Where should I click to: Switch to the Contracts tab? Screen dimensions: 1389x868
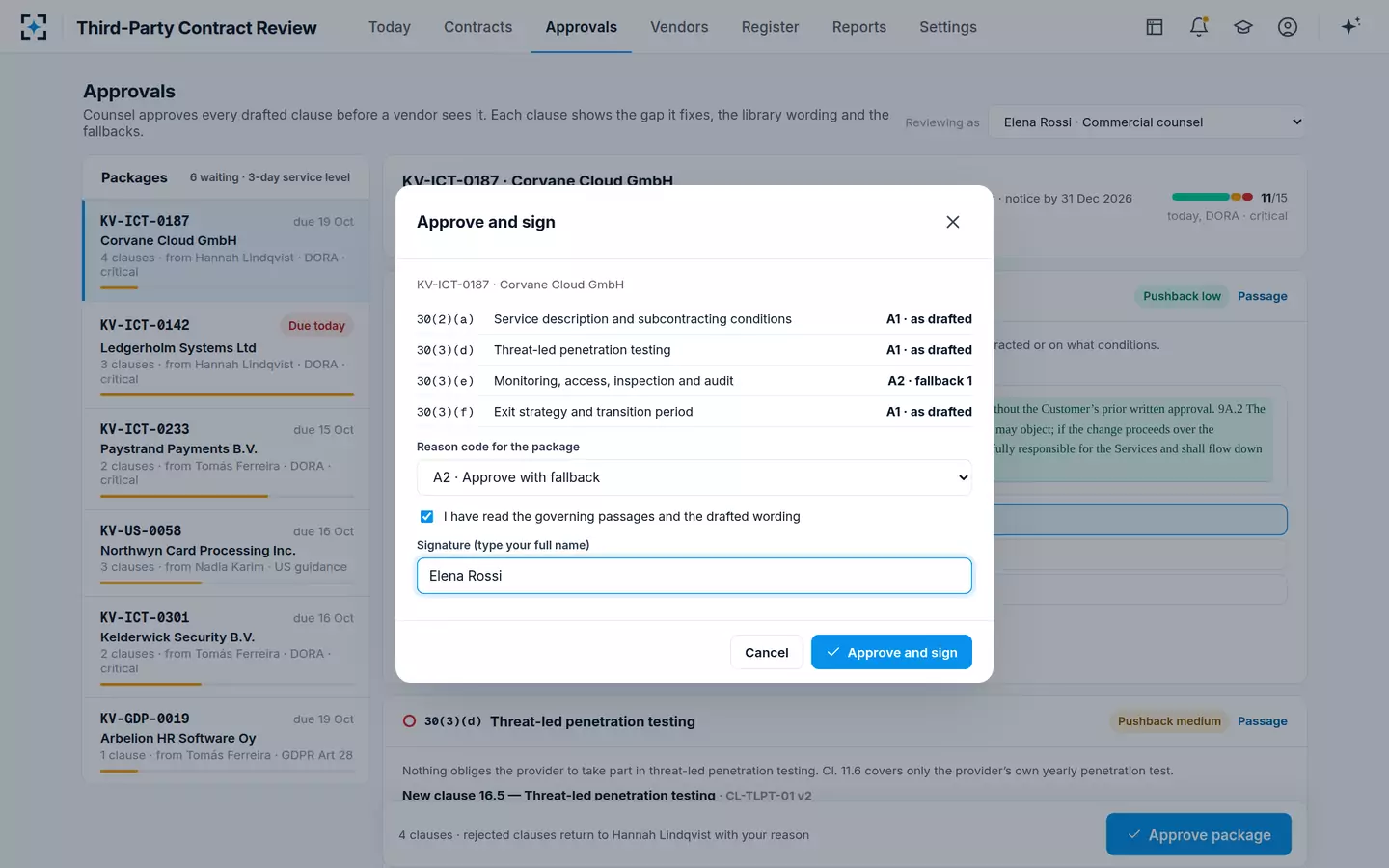478,27
